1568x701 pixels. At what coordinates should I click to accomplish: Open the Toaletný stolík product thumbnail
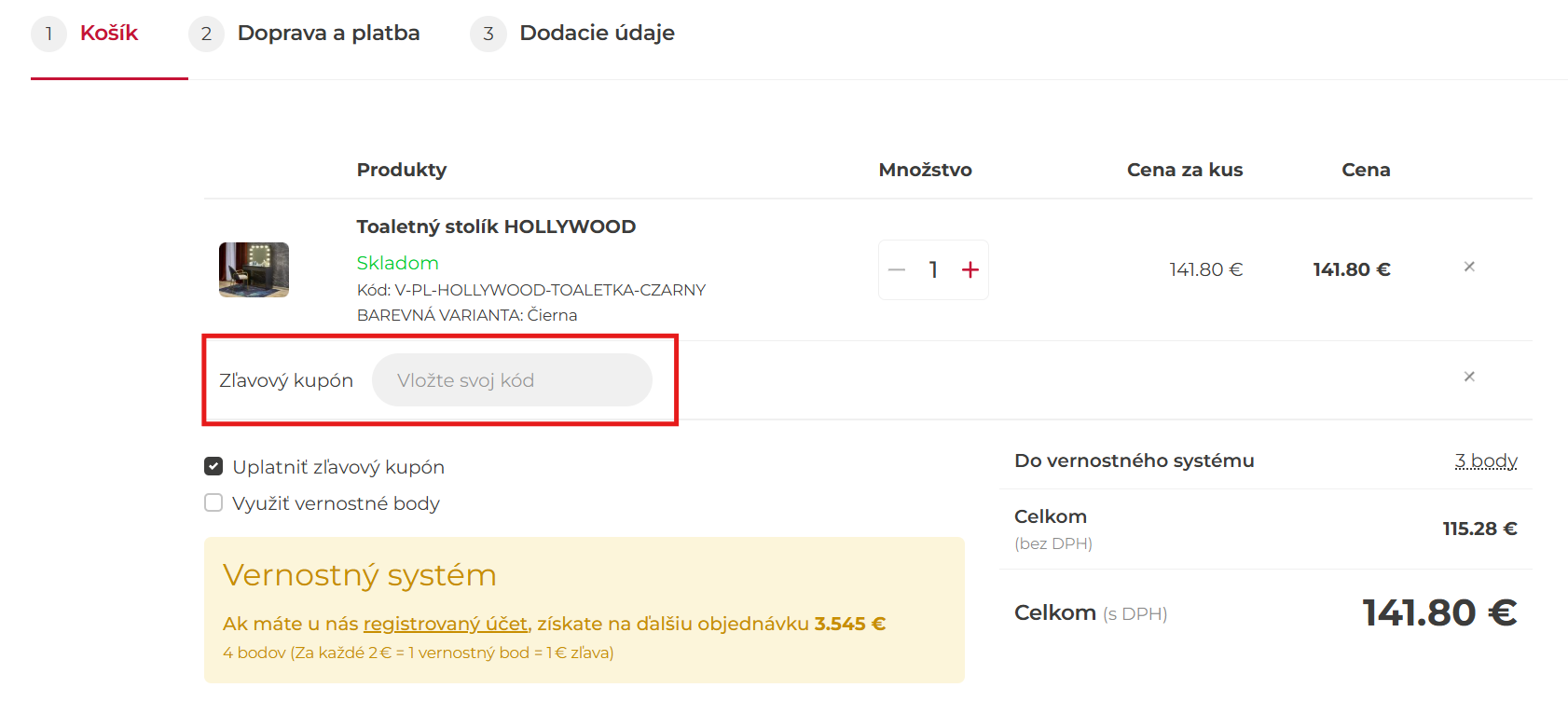[253, 269]
